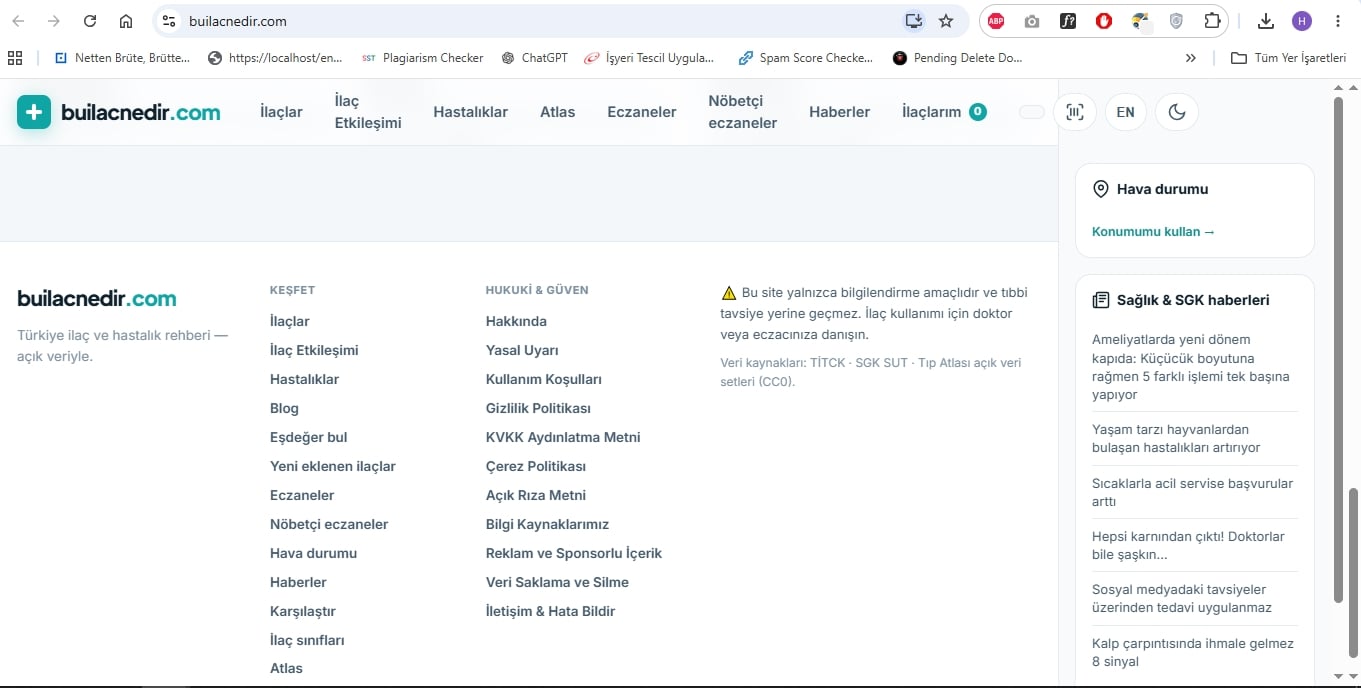Open Chrome downloads icon
The height and width of the screenshot is (688, 1361).
(x=1266, y=21)
